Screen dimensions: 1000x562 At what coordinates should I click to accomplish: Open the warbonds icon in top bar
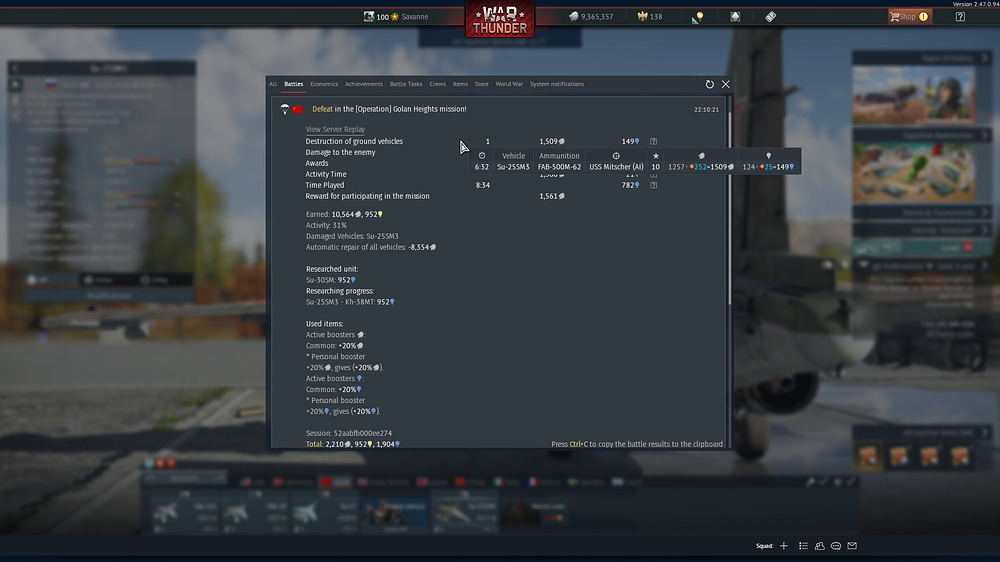point(735,17)
